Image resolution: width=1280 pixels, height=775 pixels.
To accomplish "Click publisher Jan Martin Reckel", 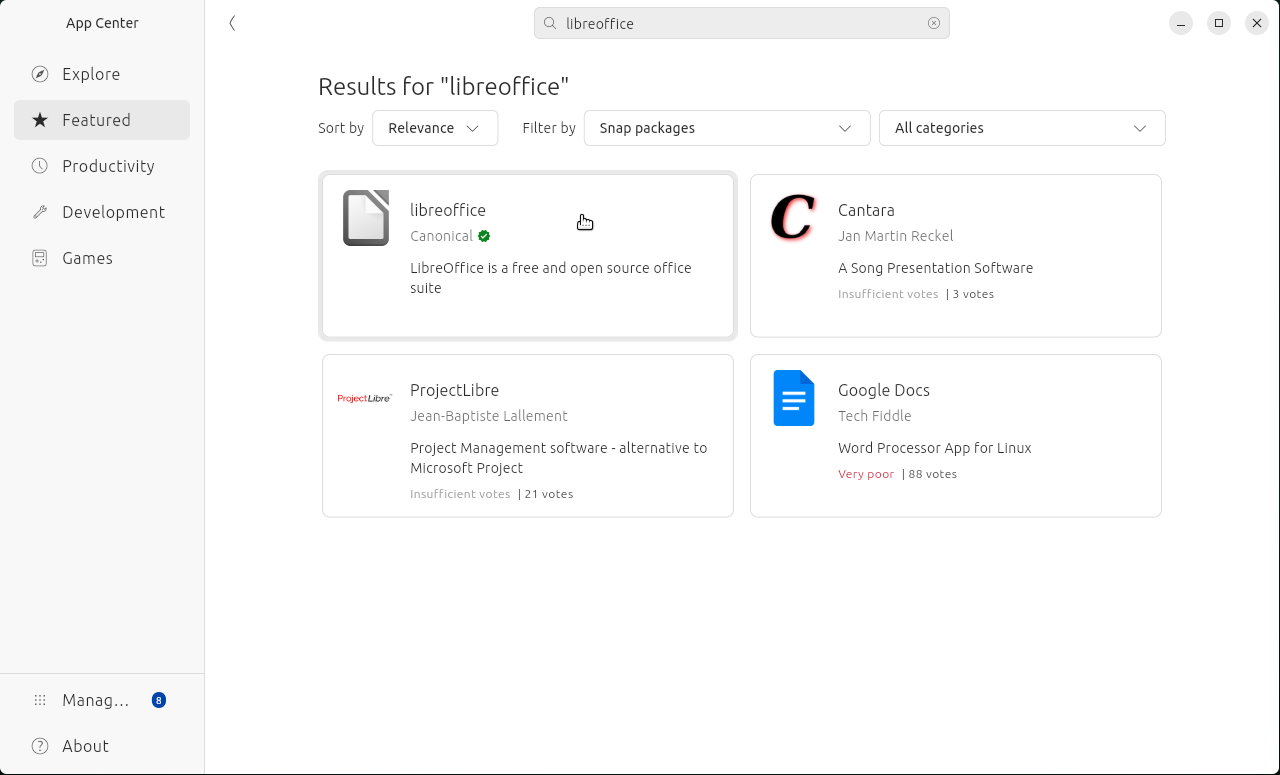I will (896, 236).
